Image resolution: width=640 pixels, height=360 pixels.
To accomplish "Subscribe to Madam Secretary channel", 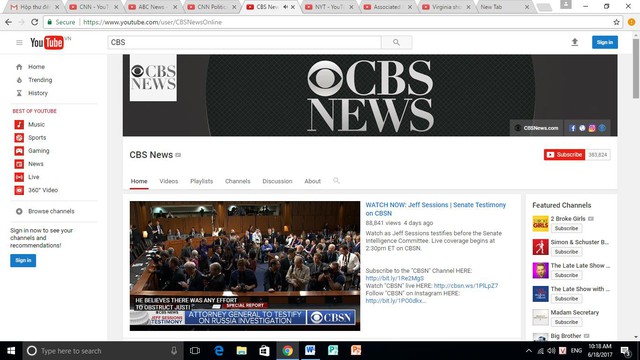I will coord(566,322).
